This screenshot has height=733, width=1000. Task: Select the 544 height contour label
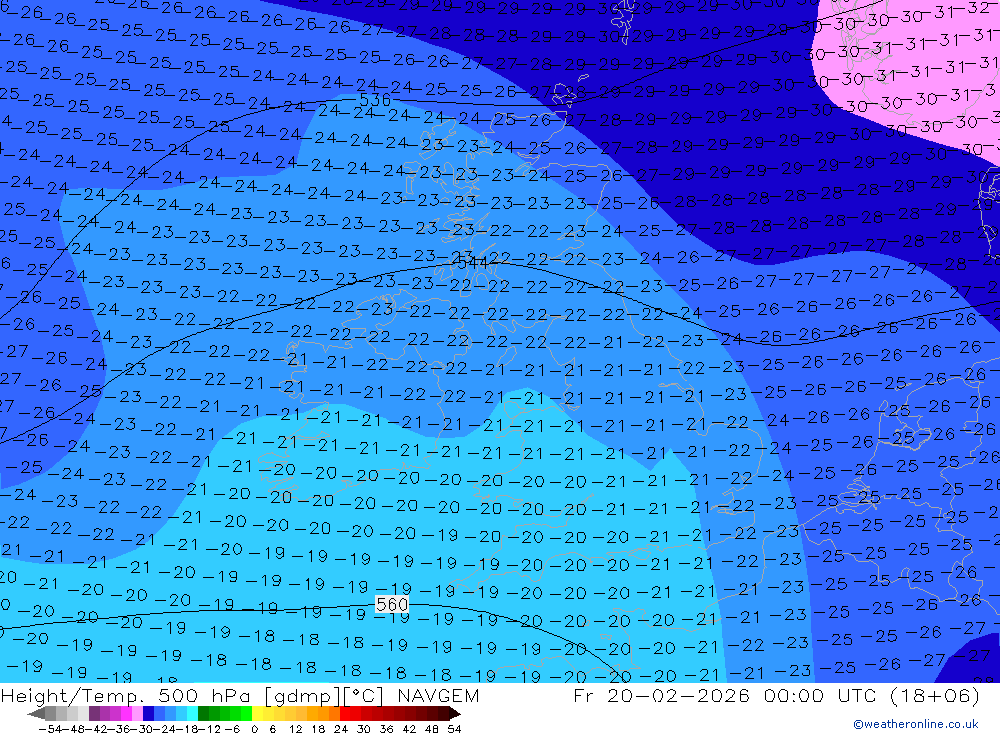(473, 262)
